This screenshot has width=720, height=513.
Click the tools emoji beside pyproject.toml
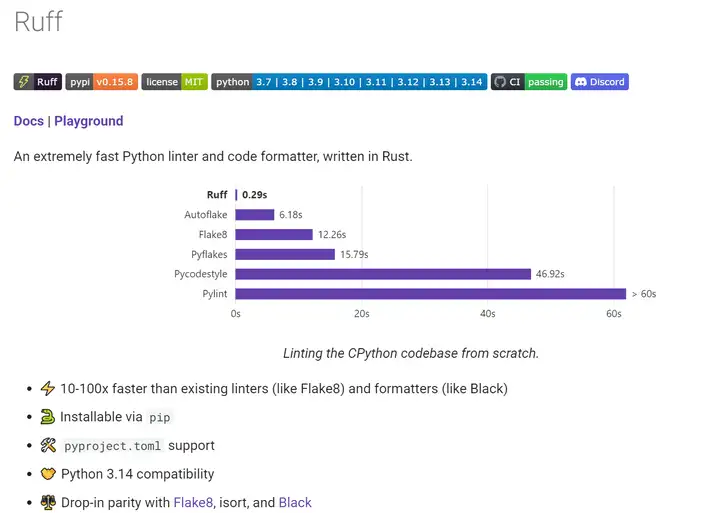(47, 446)
